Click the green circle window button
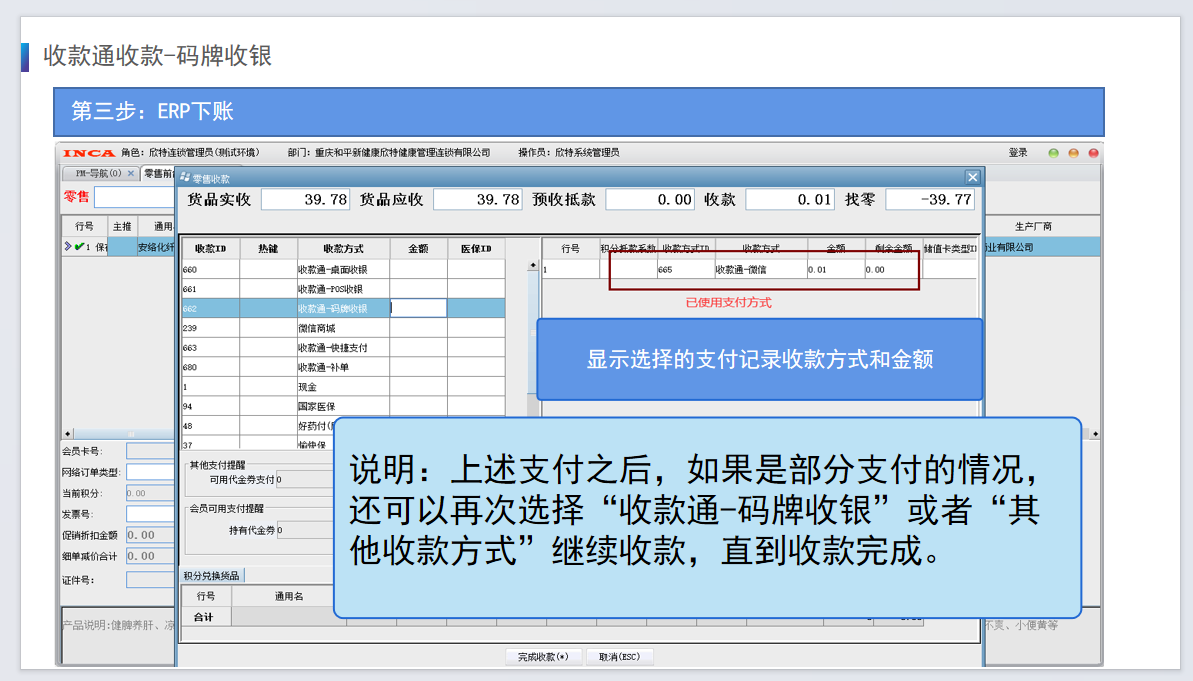Image resolution: width=1193 pixels, height=681 pixels. pyautogui.click(x=1053, y=153)
